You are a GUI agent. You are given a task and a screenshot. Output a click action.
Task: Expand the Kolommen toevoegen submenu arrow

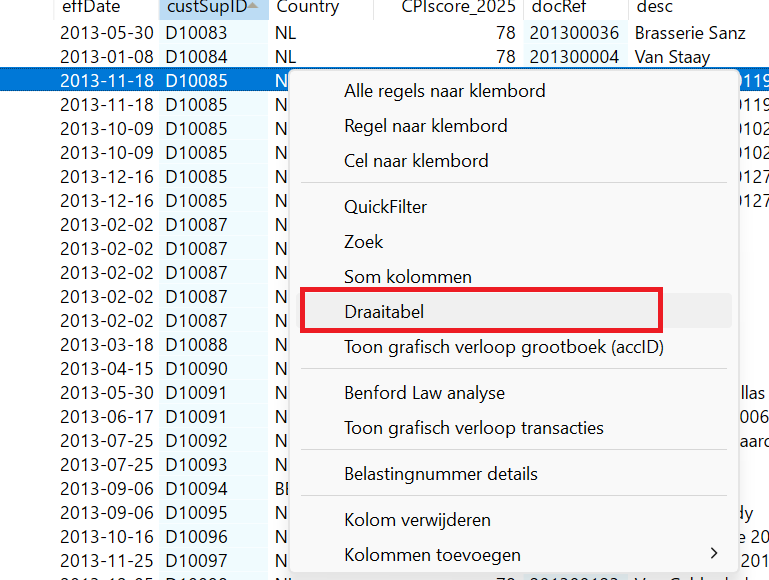point(714,554)
